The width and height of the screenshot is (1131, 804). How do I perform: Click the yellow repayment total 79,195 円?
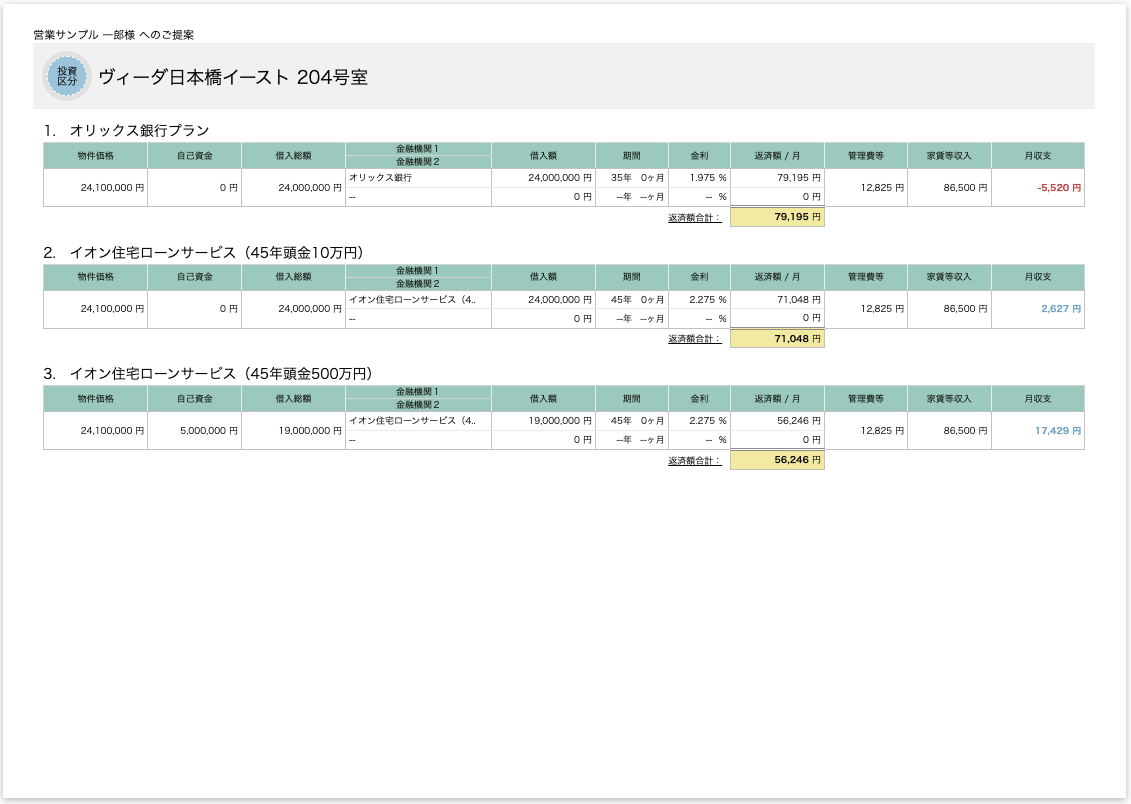coord(777,217)
